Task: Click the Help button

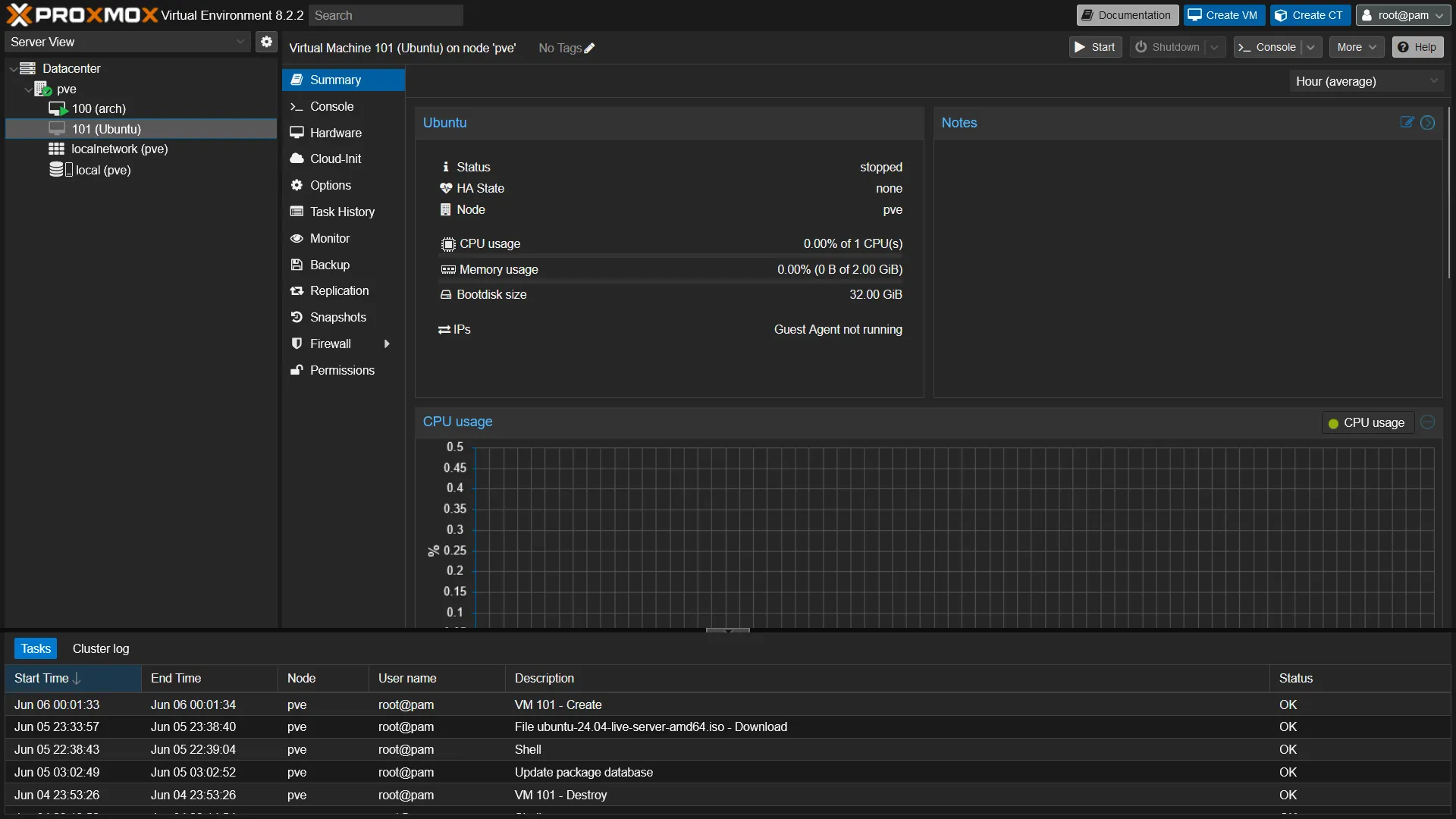Action: (x=1417, y=47)
